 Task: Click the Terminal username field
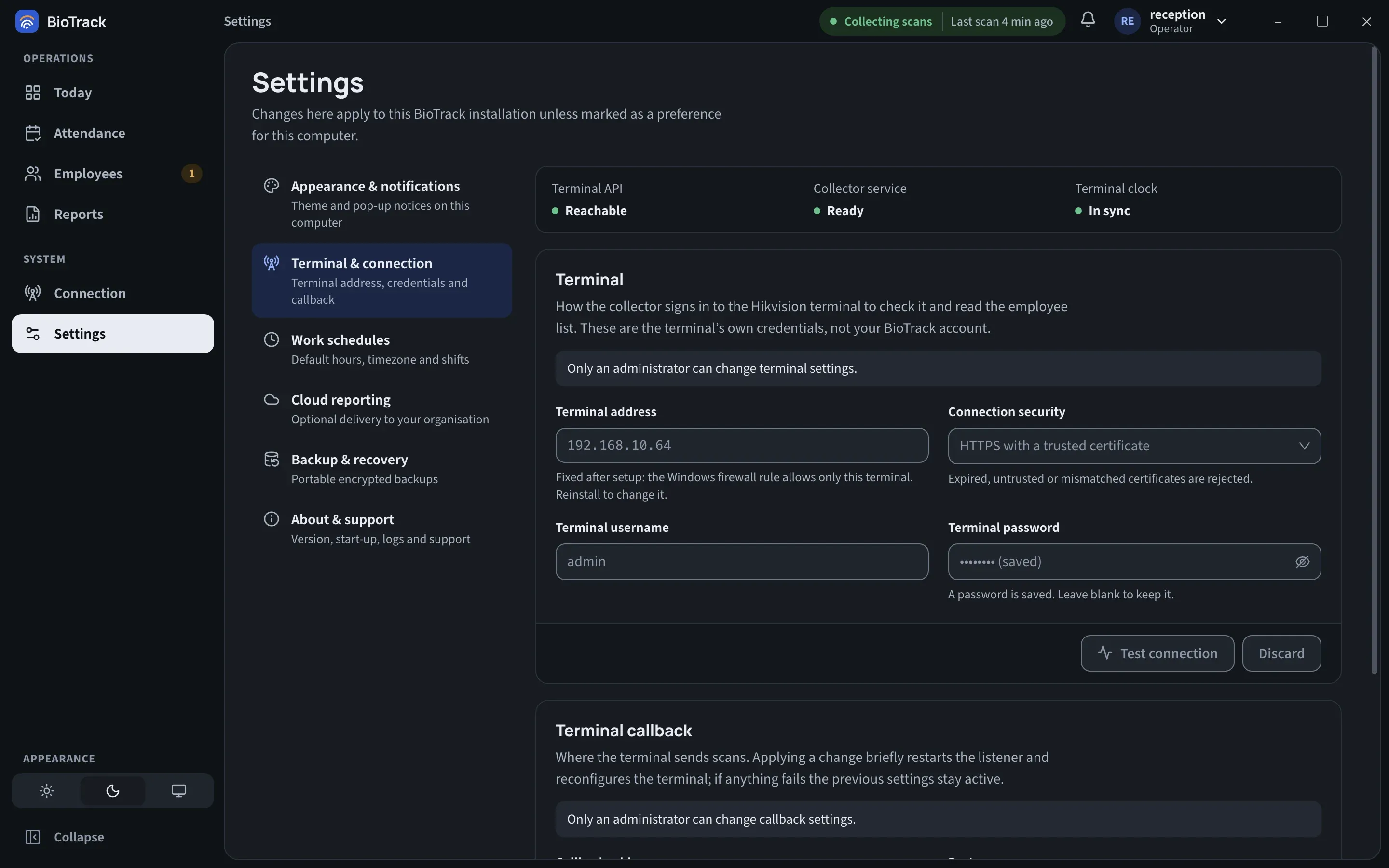point(742,561)
